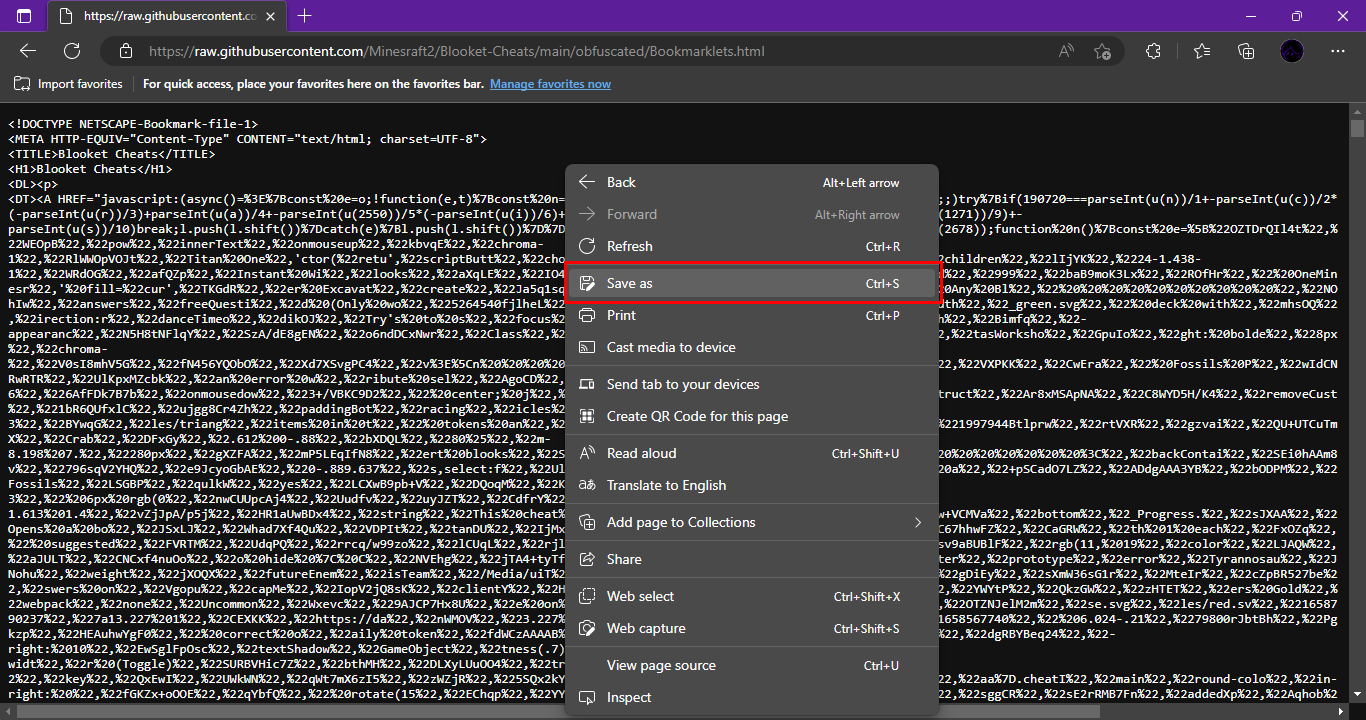Choose Web select in context menu
This screenshot has height=720, width=1366.
(752, 596)
